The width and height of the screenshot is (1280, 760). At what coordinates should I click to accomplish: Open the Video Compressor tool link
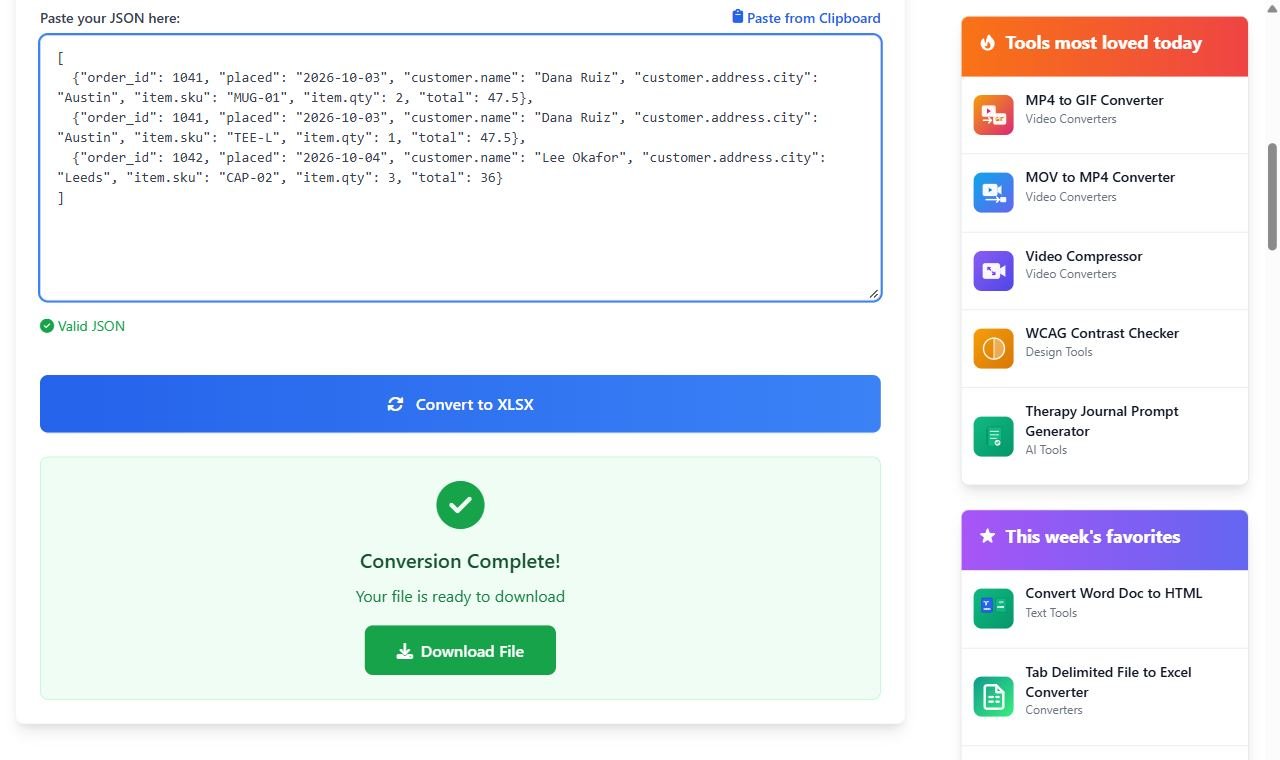(x=1083, y=256)
